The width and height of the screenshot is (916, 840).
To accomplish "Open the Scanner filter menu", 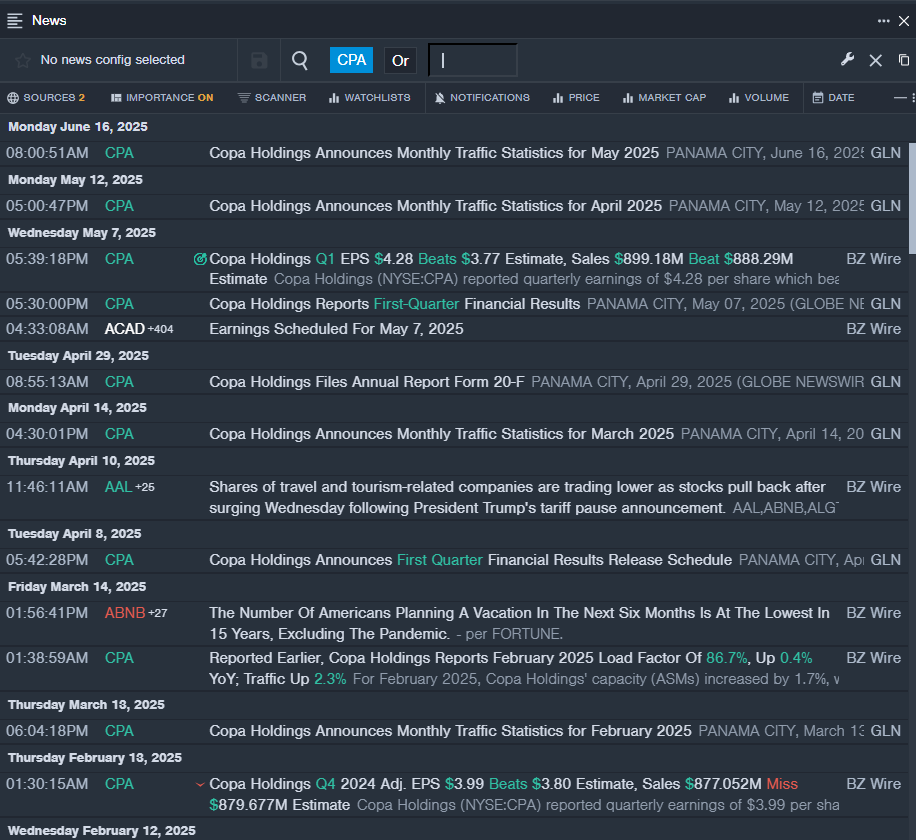I will point(272,98).
